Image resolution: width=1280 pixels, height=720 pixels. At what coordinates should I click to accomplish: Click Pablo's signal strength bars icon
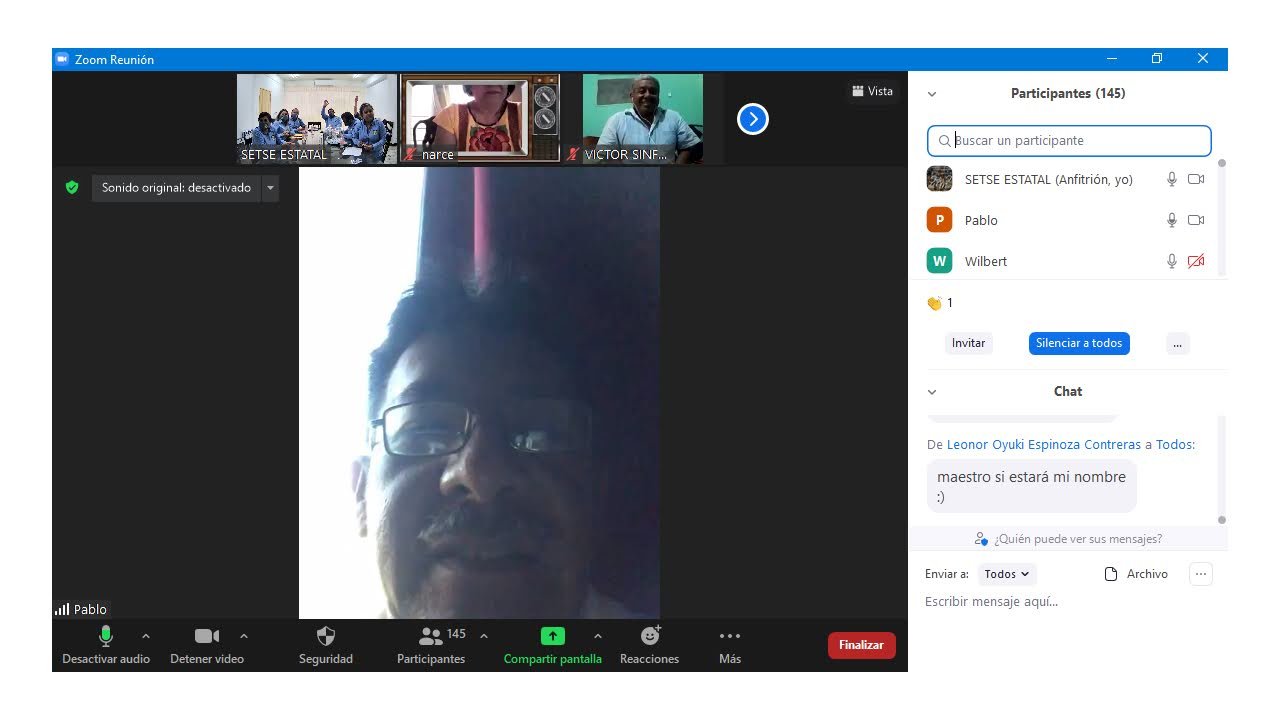click(x=62, y=609)
